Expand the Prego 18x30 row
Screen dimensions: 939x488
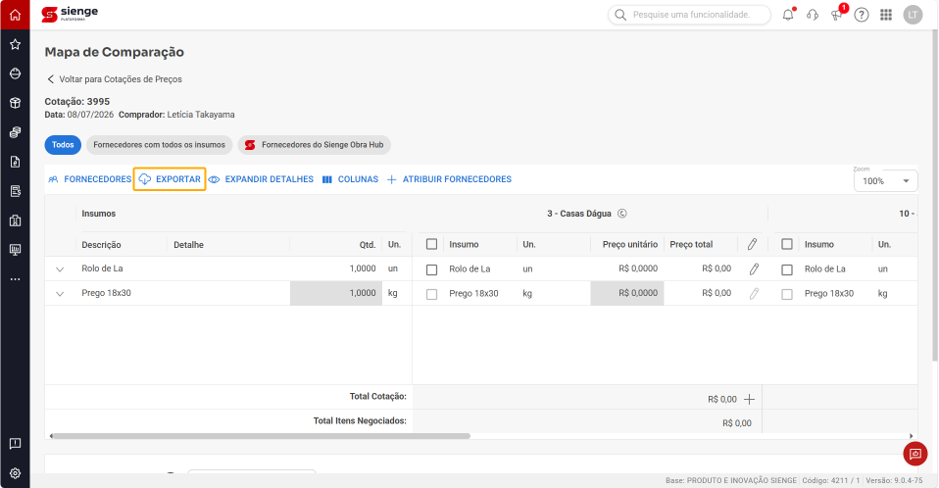coord(60,293)
